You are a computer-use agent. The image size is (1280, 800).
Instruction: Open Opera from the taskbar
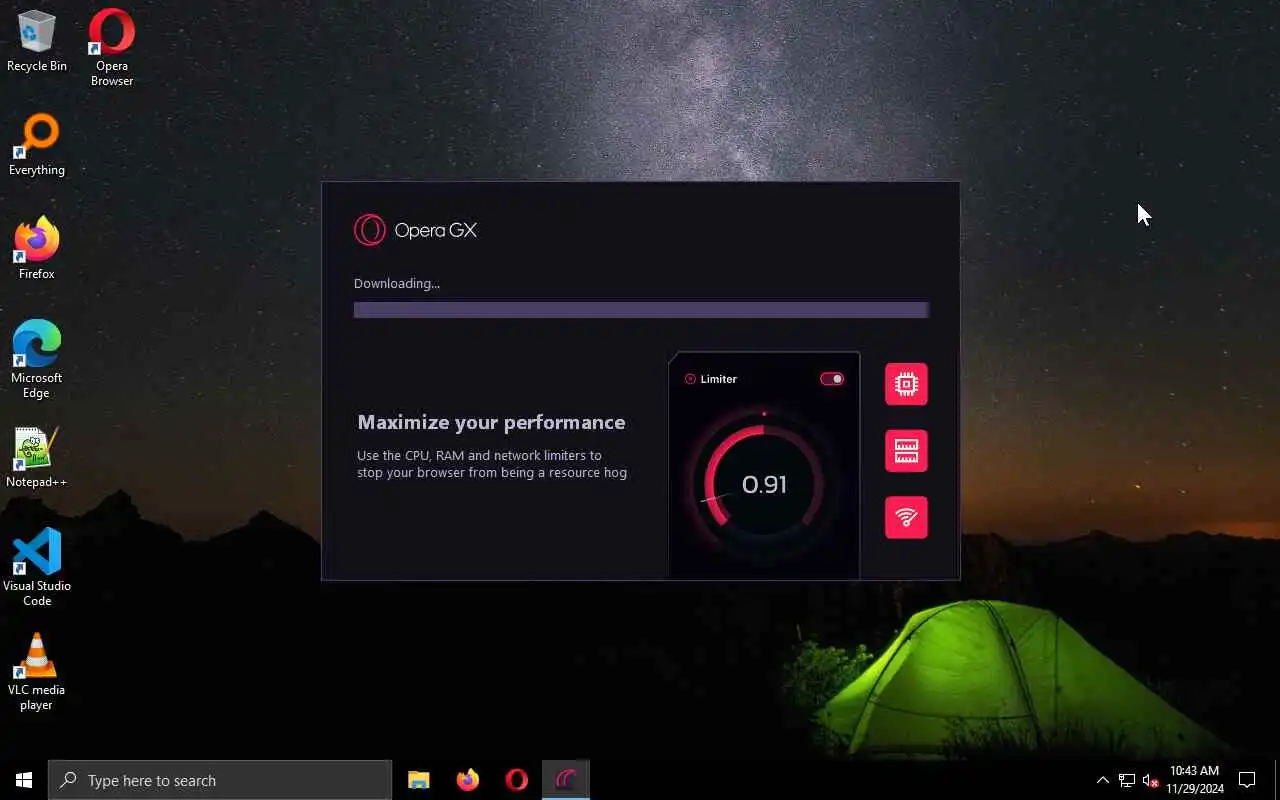[516, 780]
